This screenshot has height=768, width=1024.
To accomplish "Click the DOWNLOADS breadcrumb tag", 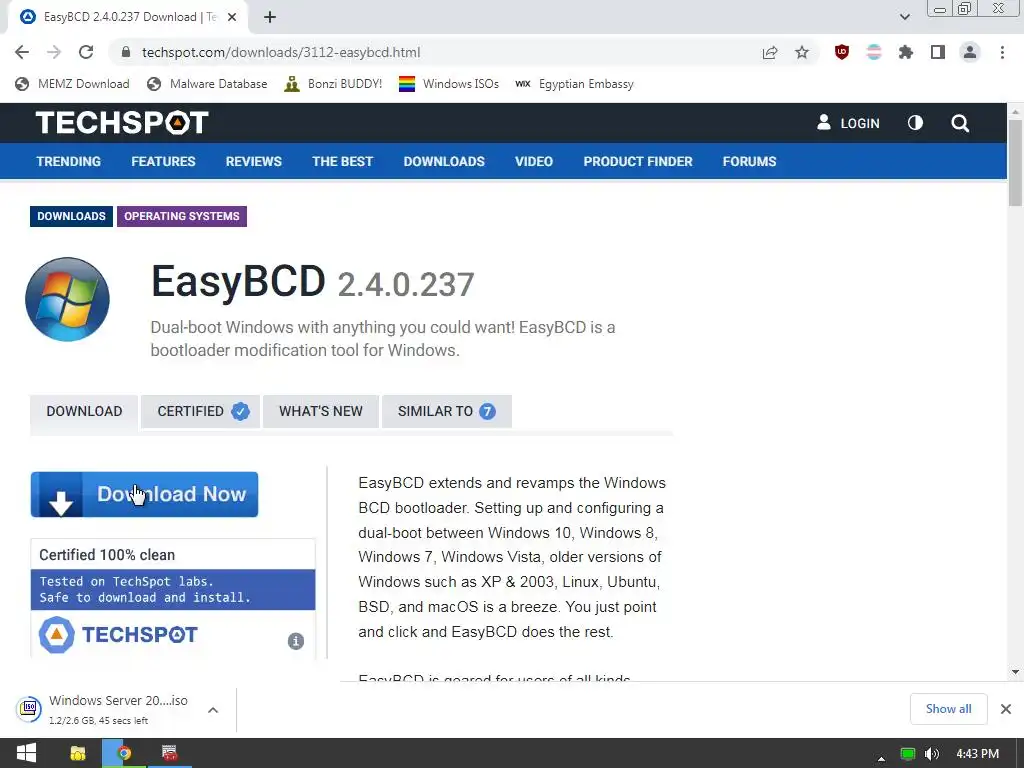I will pyautogui.click(x=71, y=216).
